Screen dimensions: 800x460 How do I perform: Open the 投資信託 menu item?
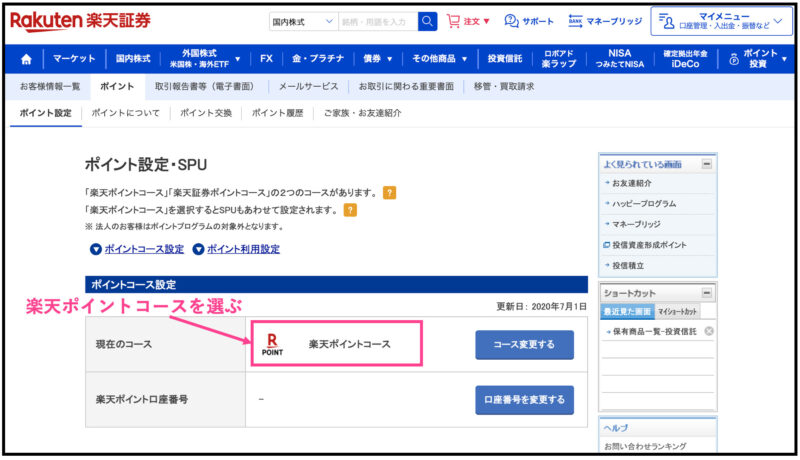pyautogui.click(x=505, y=59)
